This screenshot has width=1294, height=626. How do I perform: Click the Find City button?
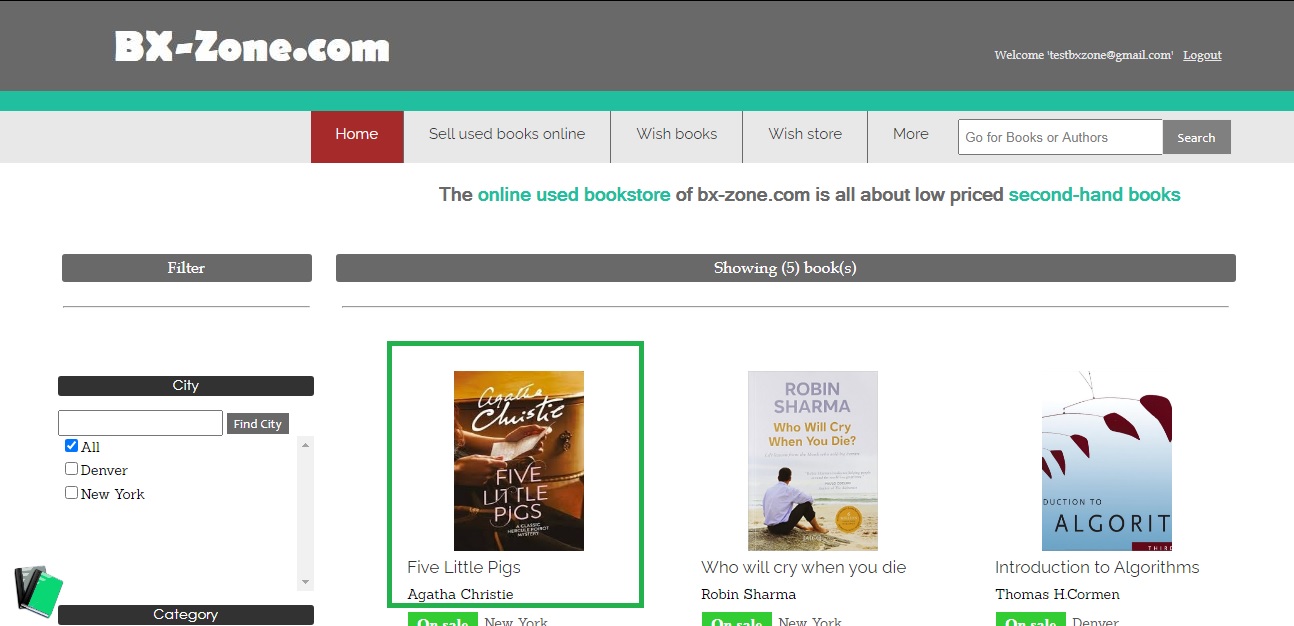(258, 424)
